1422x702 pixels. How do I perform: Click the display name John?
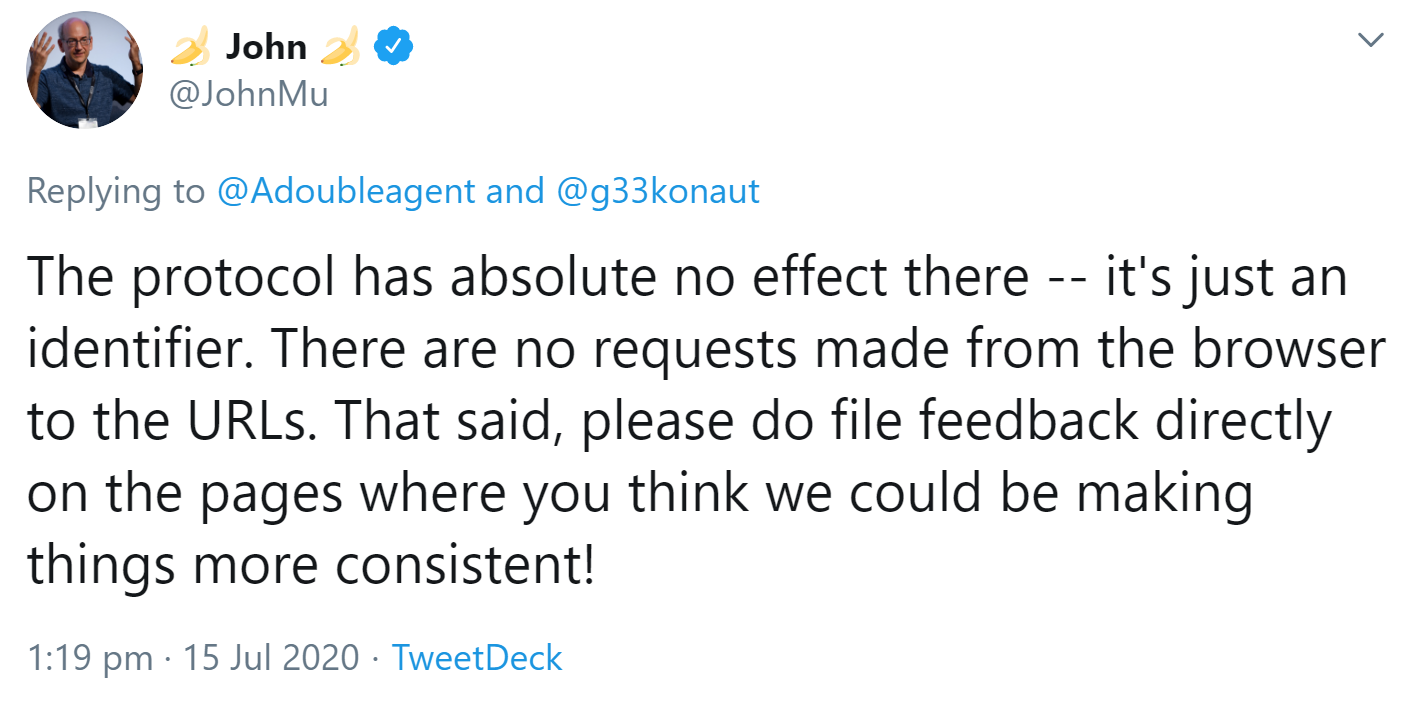266,46
